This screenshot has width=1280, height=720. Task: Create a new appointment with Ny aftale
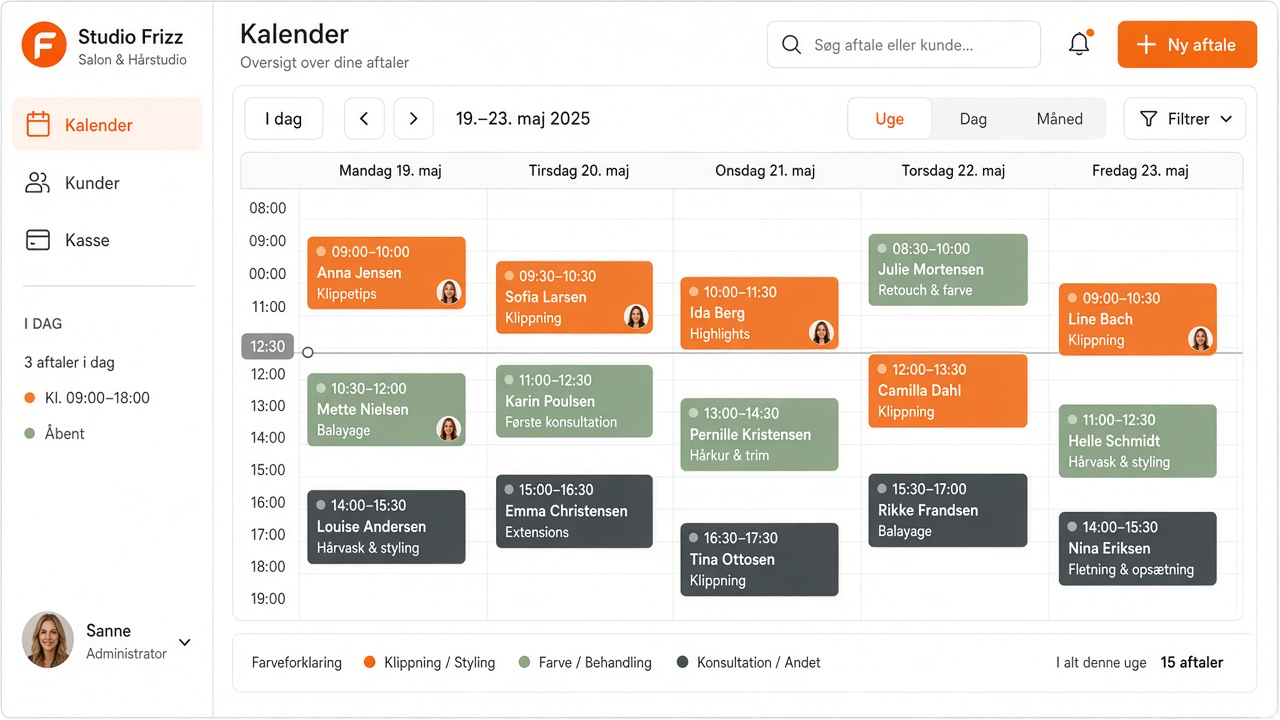point(1187,45)
